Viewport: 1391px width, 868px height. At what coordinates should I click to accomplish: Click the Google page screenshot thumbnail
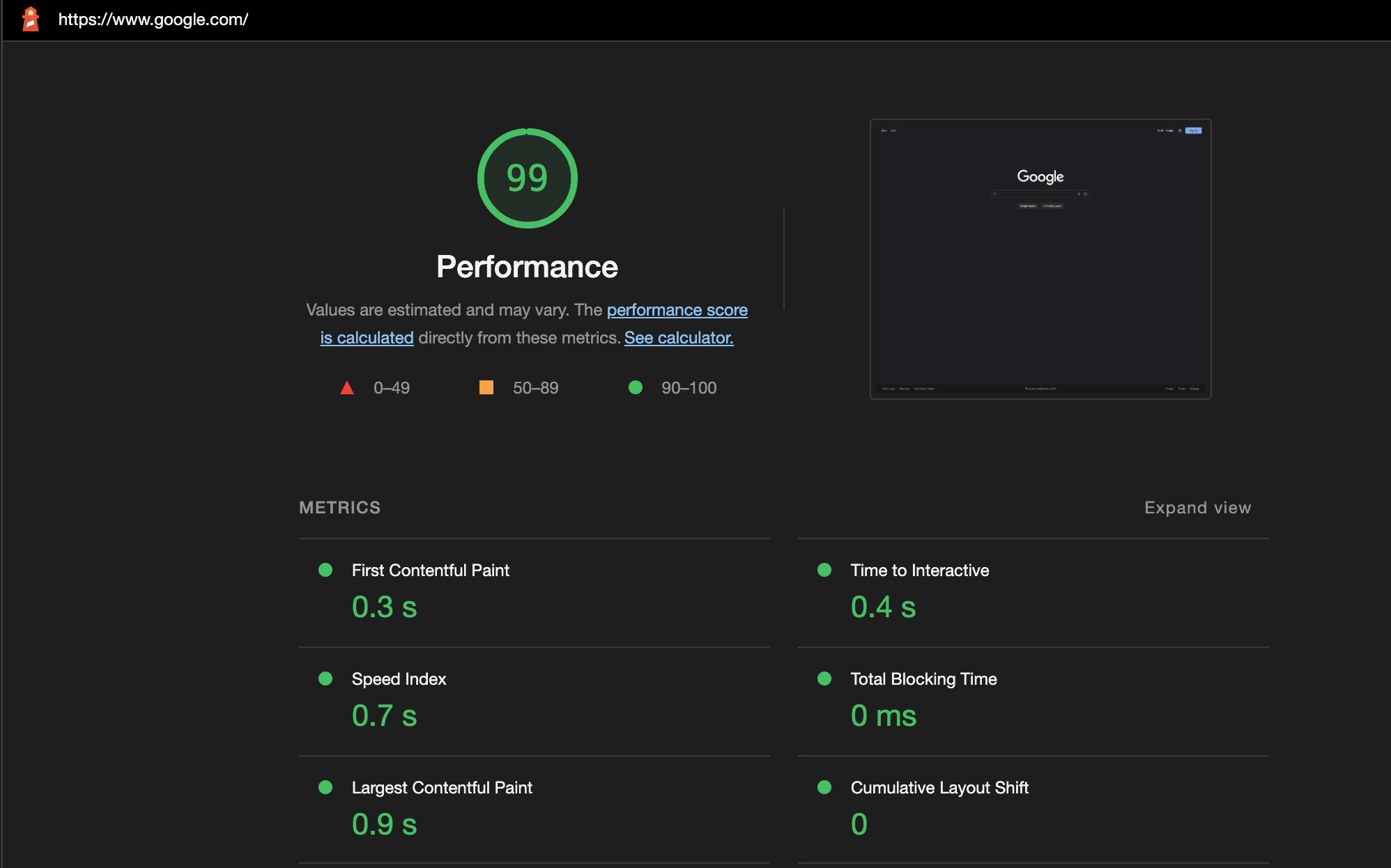pyautogui.click(x=1040, y=259)
